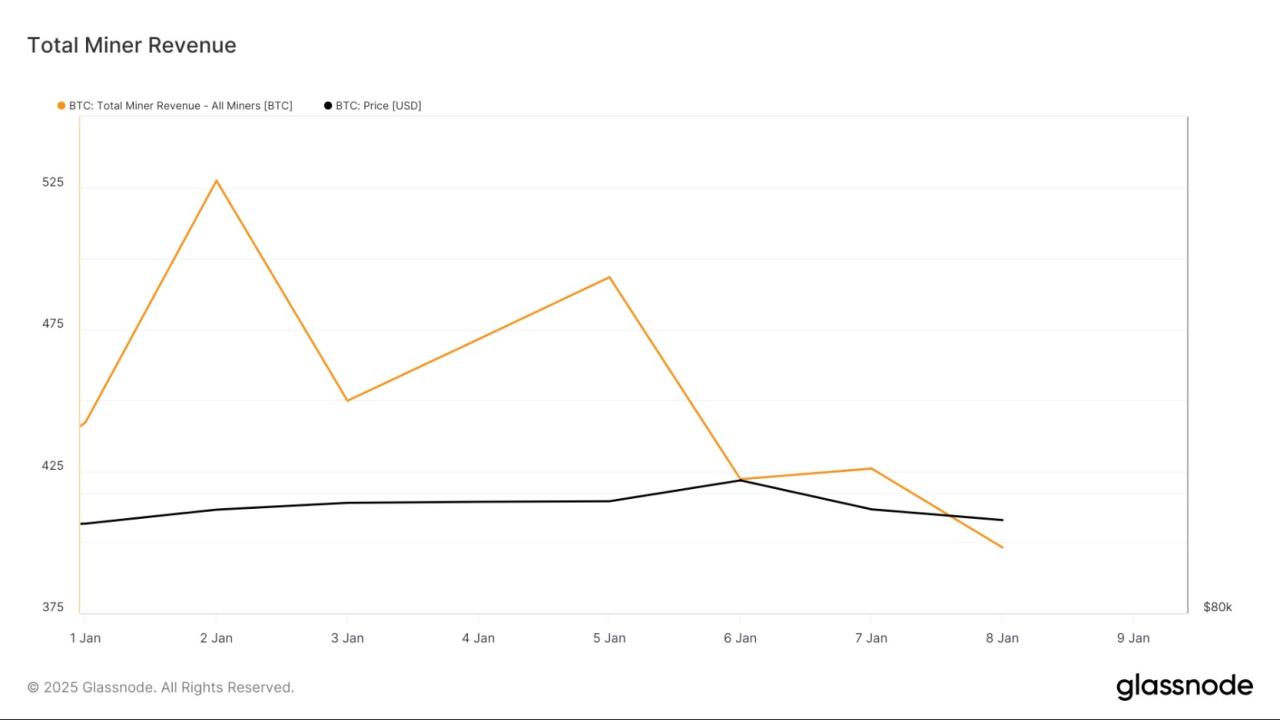Click the 4 Jan x-axis label
The image size is (1280, 720).
(478, 638)
